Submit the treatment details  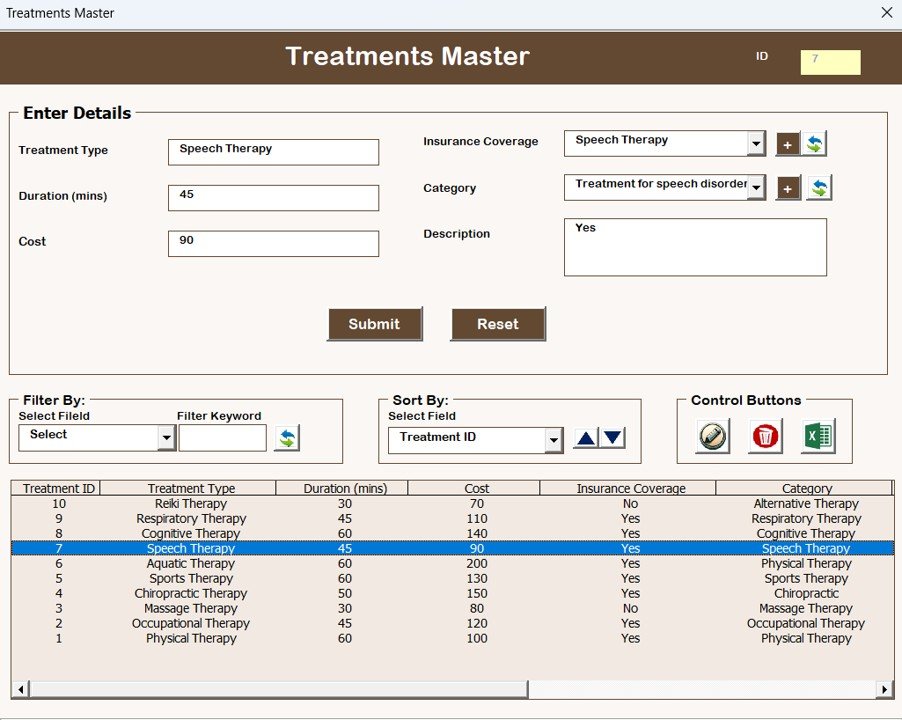click(374, 324)
